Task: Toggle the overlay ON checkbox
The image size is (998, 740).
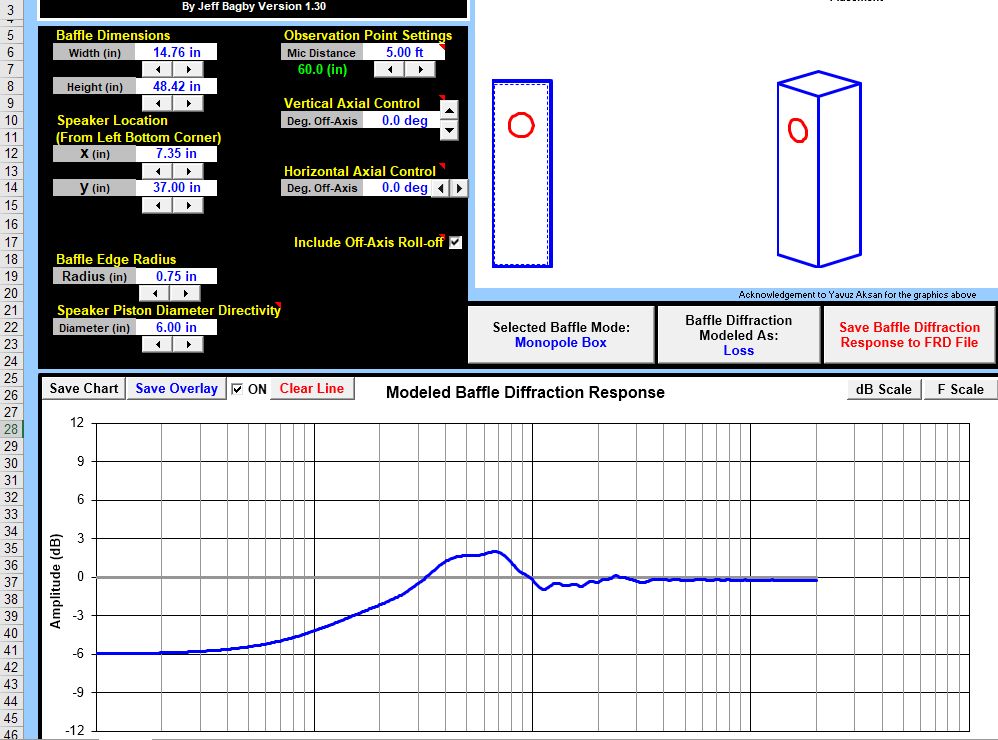Action: (237, 389)
